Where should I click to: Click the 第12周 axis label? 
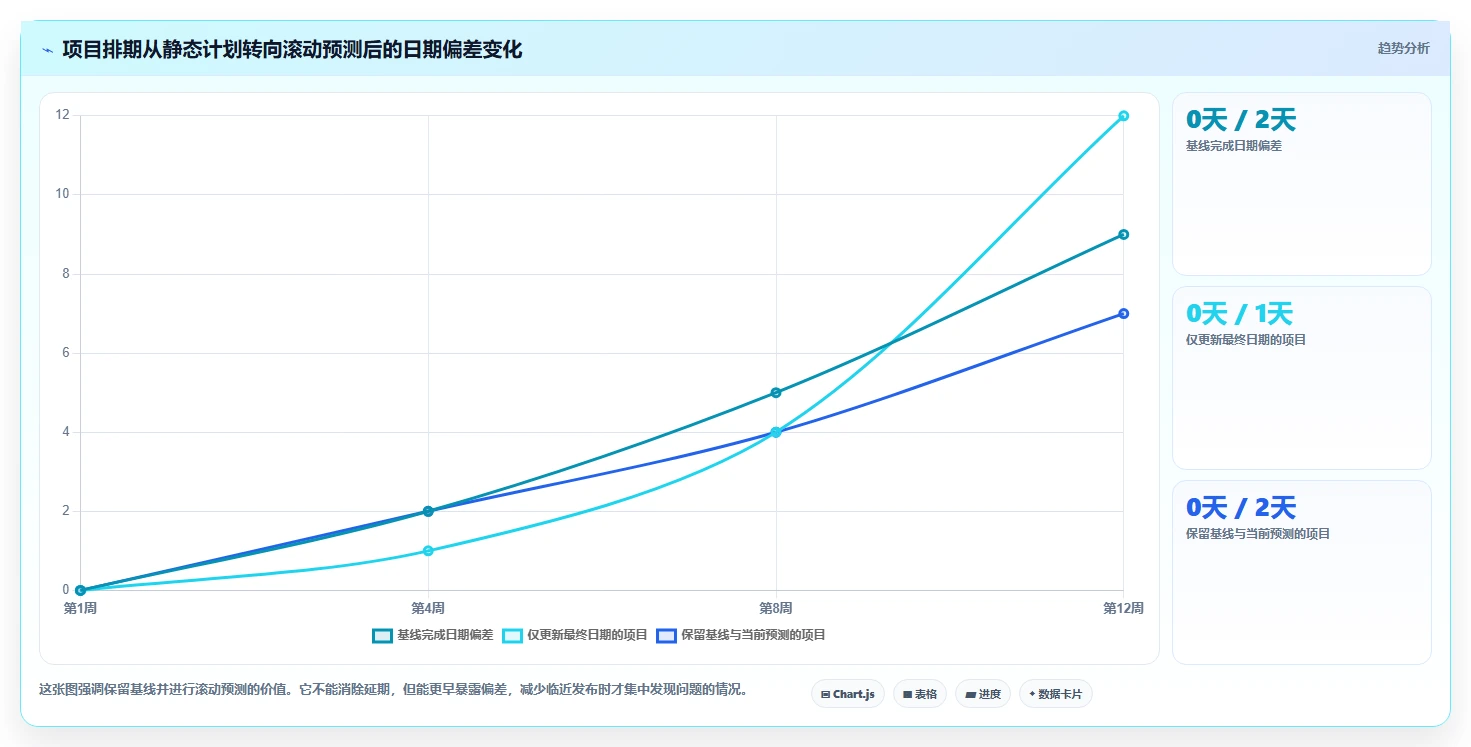tap(1123, 608)
